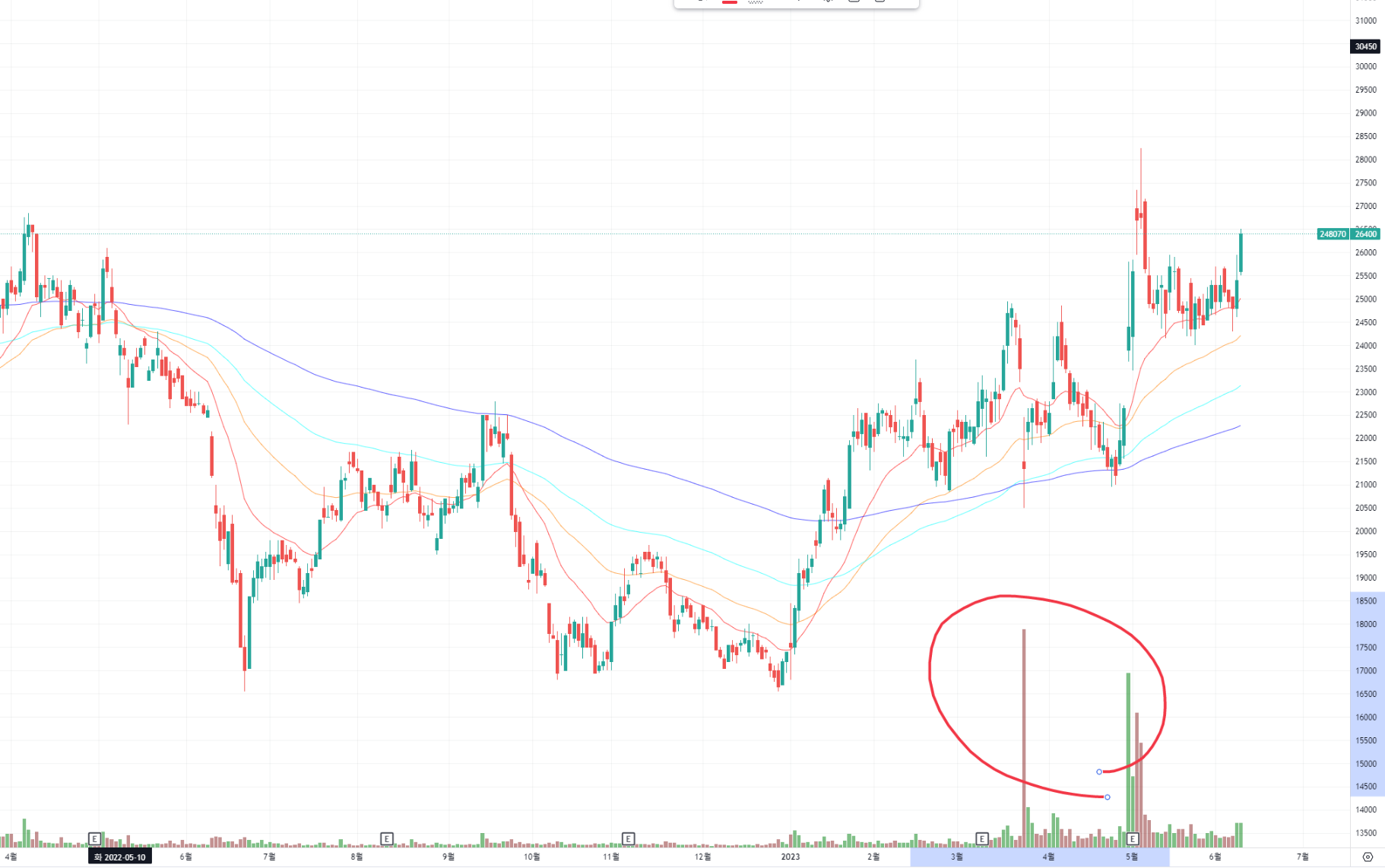Click the 22000 price axis label
The image size is (1385, 868).
tap(1365, 439)
